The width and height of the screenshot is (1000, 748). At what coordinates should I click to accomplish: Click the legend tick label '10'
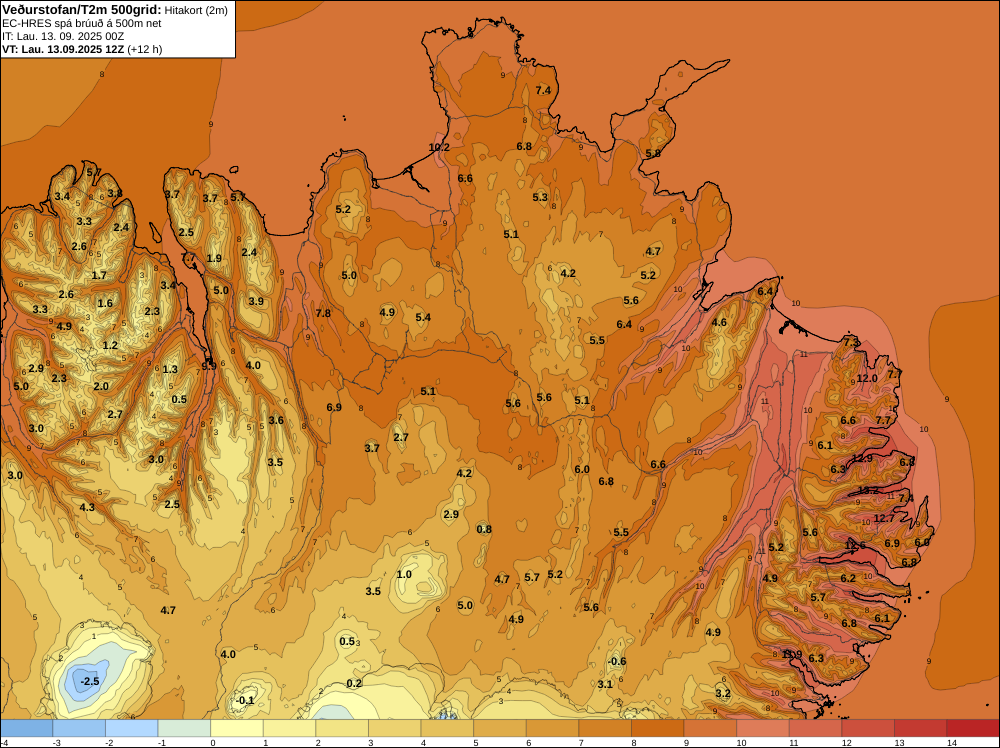point(741,743)
